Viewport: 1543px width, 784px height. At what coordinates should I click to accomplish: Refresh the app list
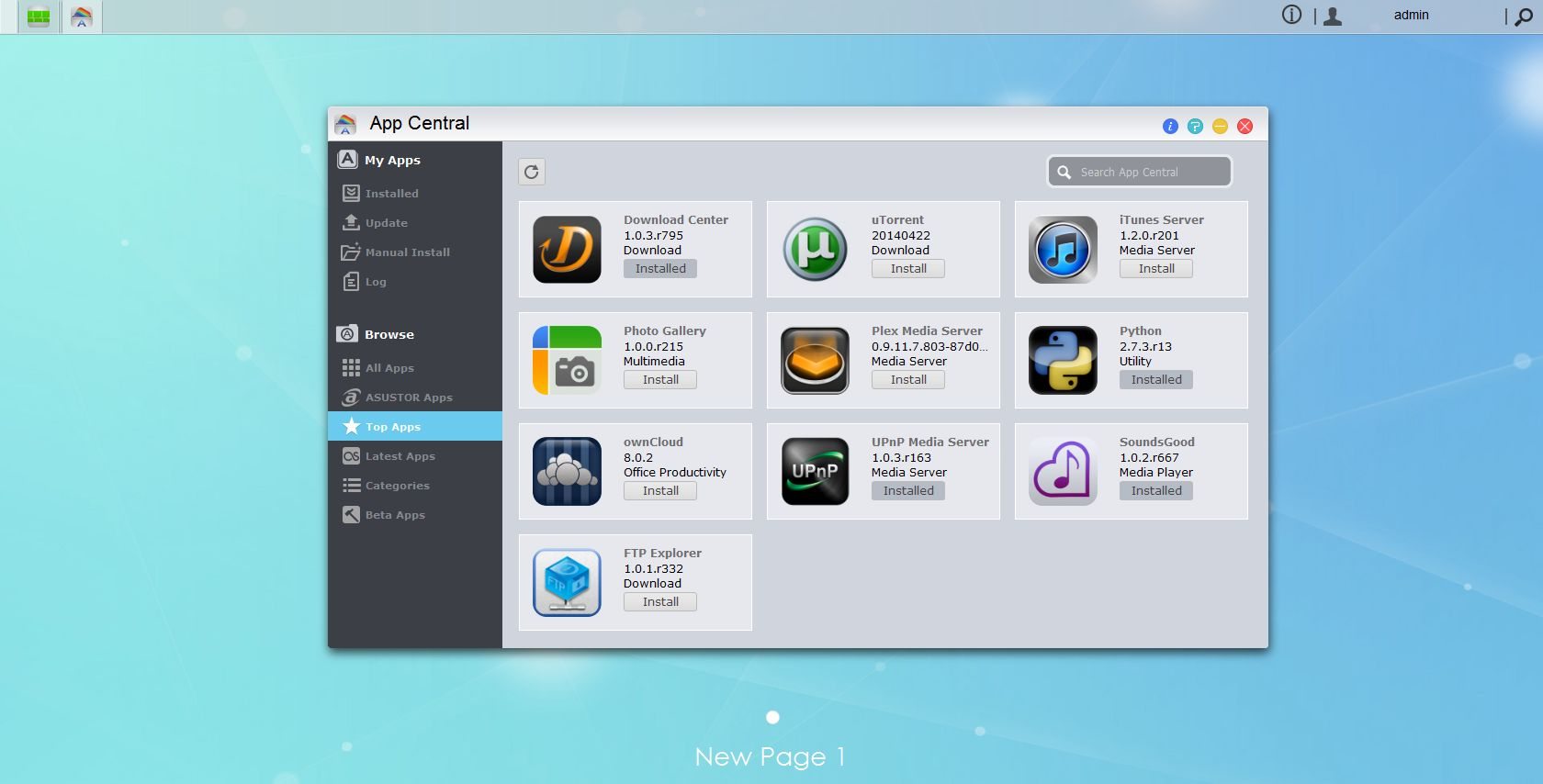coord(532,172)
